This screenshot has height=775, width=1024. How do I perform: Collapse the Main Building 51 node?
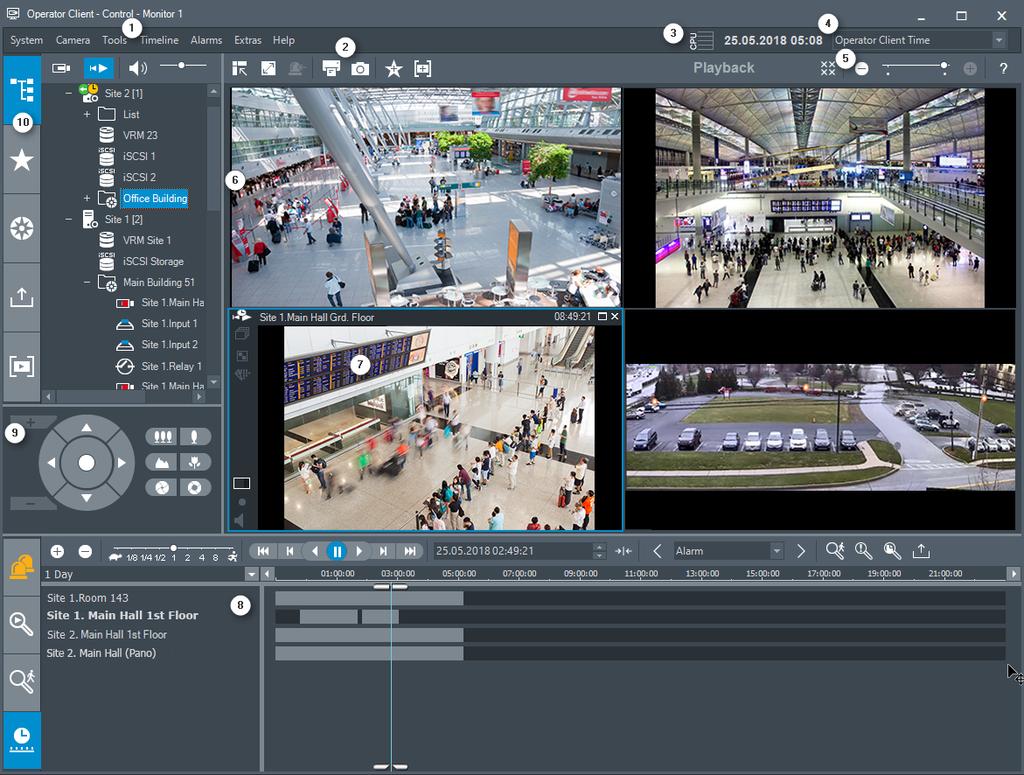point(87,282)
